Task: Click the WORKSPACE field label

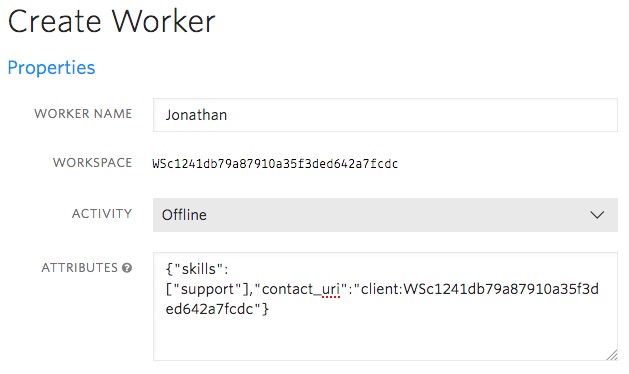Action: coord(92,163)
